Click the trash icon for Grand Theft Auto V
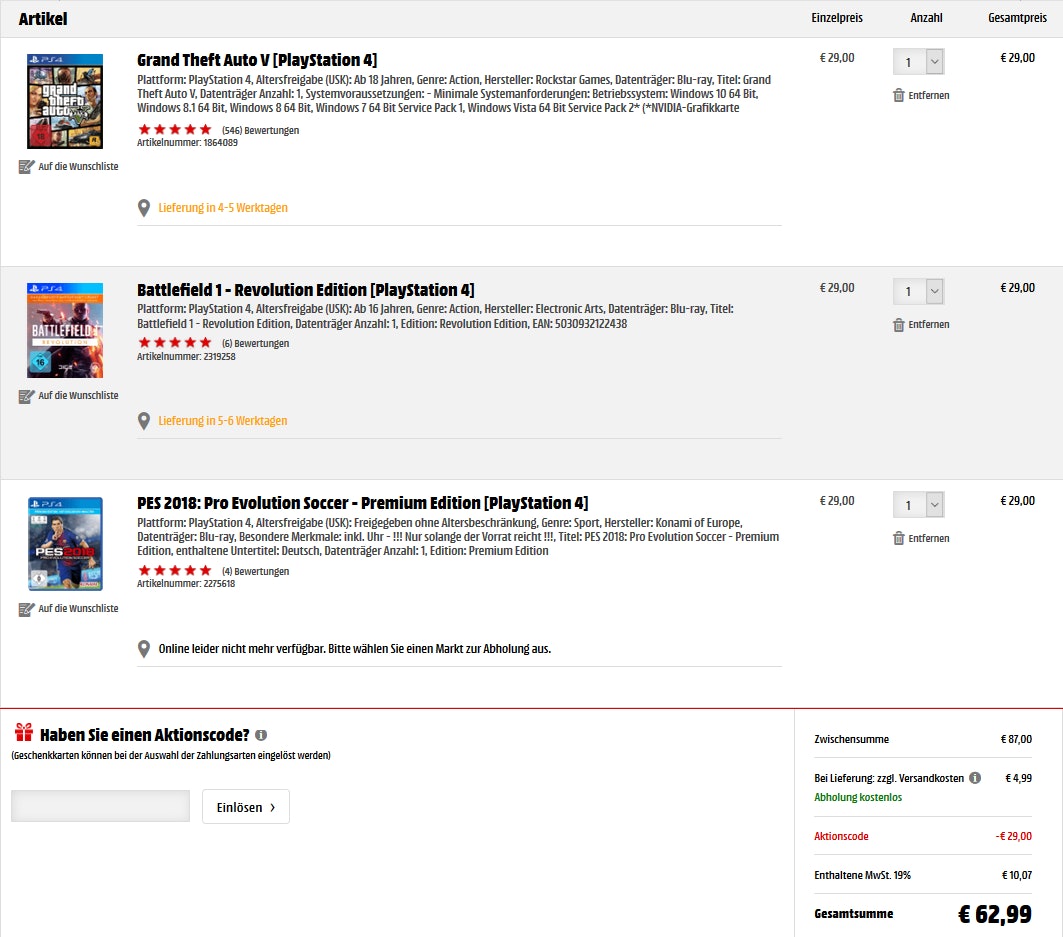Screen dimensions: 1063x937 898,95
